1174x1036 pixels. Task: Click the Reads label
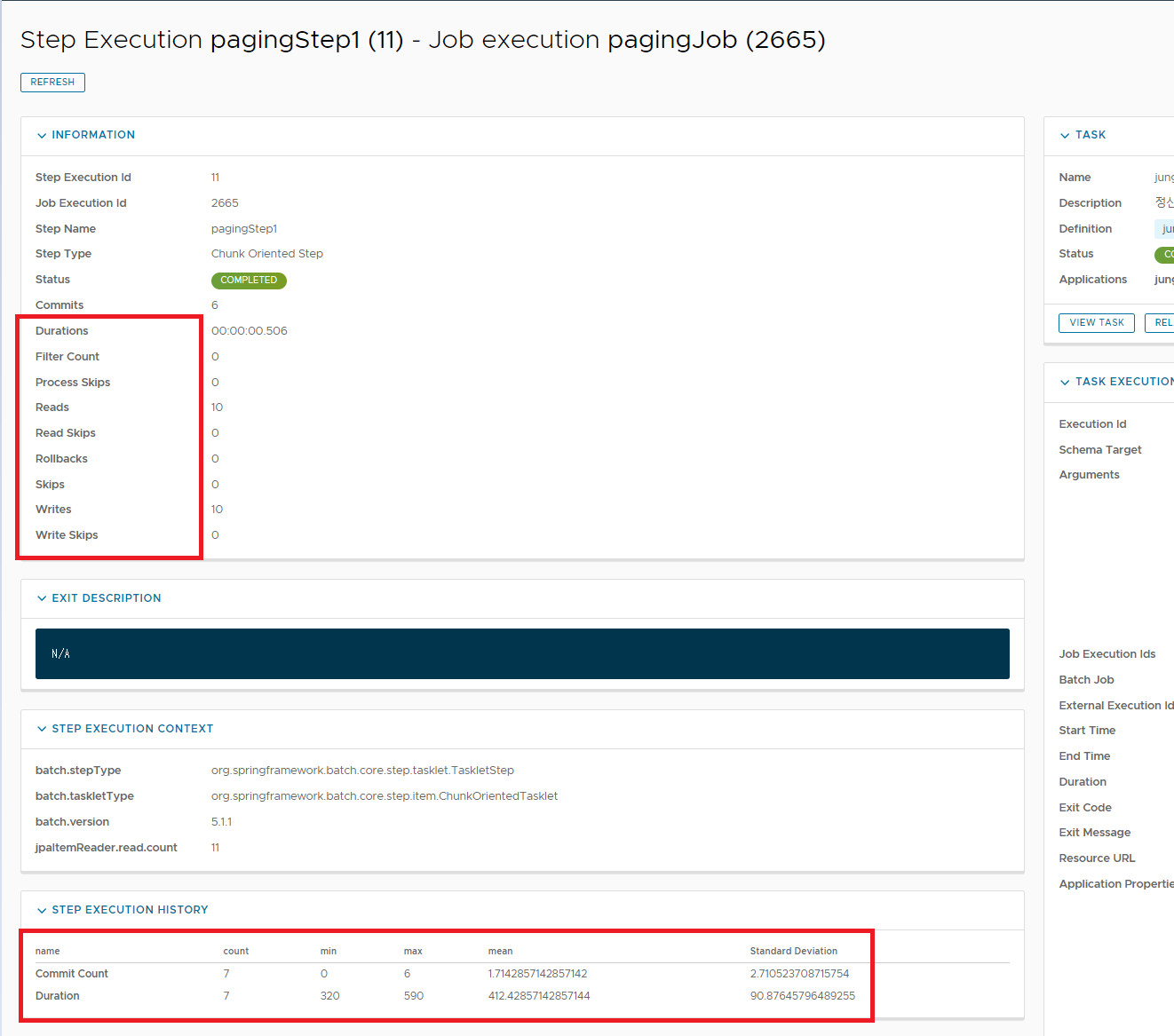point(52,407)
